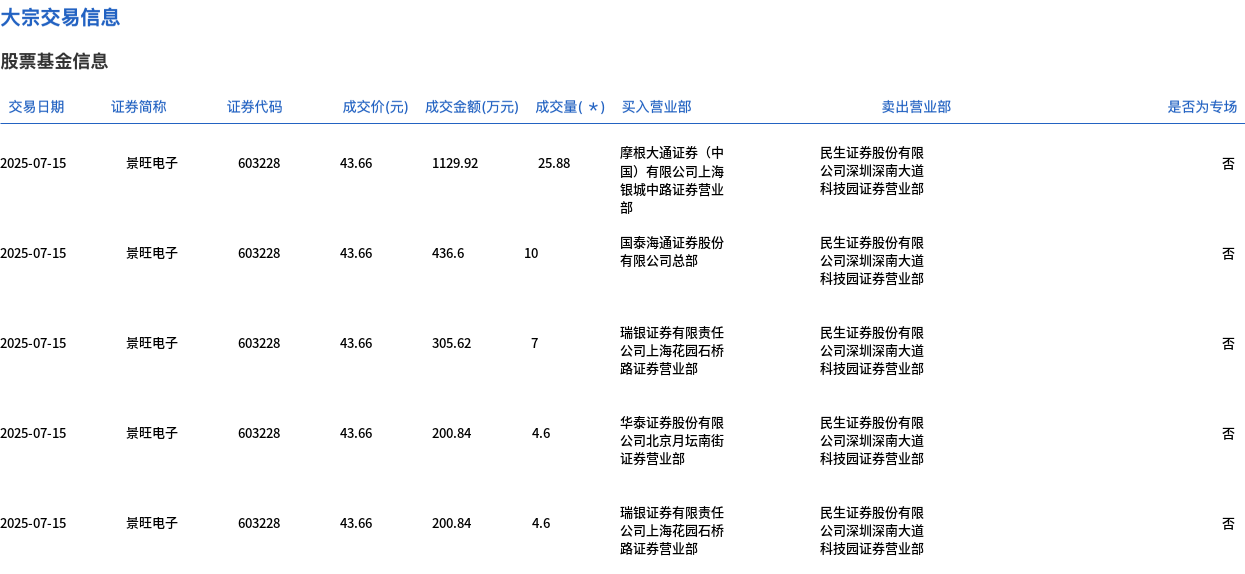Select seller 民生证券 in the 1129.92 row
Image resolution: width=1245 pixels, height=574 pixels.
[872, 171]
